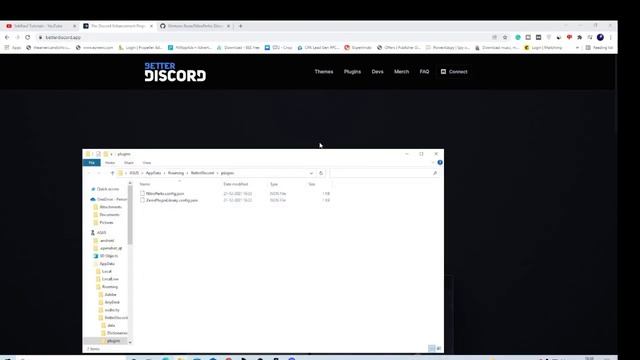
Task: Click the browser back arrow
Action: coord(7,37)
